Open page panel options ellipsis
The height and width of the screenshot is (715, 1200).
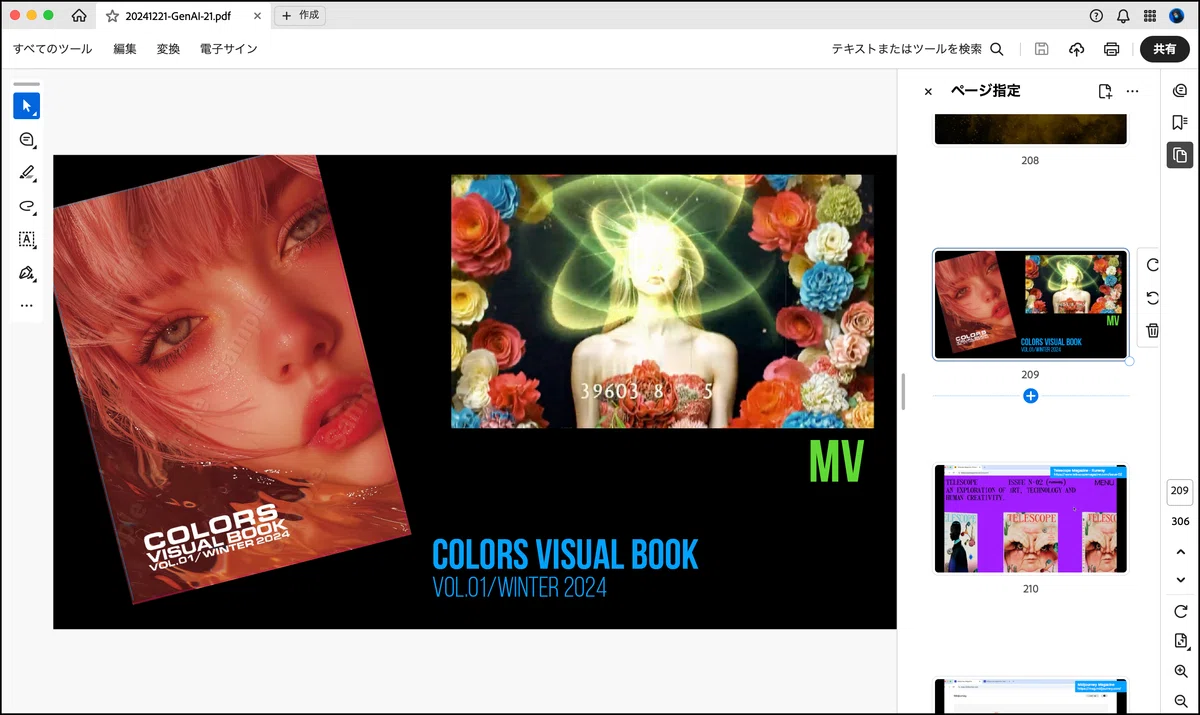click(x=1132, y=91)
